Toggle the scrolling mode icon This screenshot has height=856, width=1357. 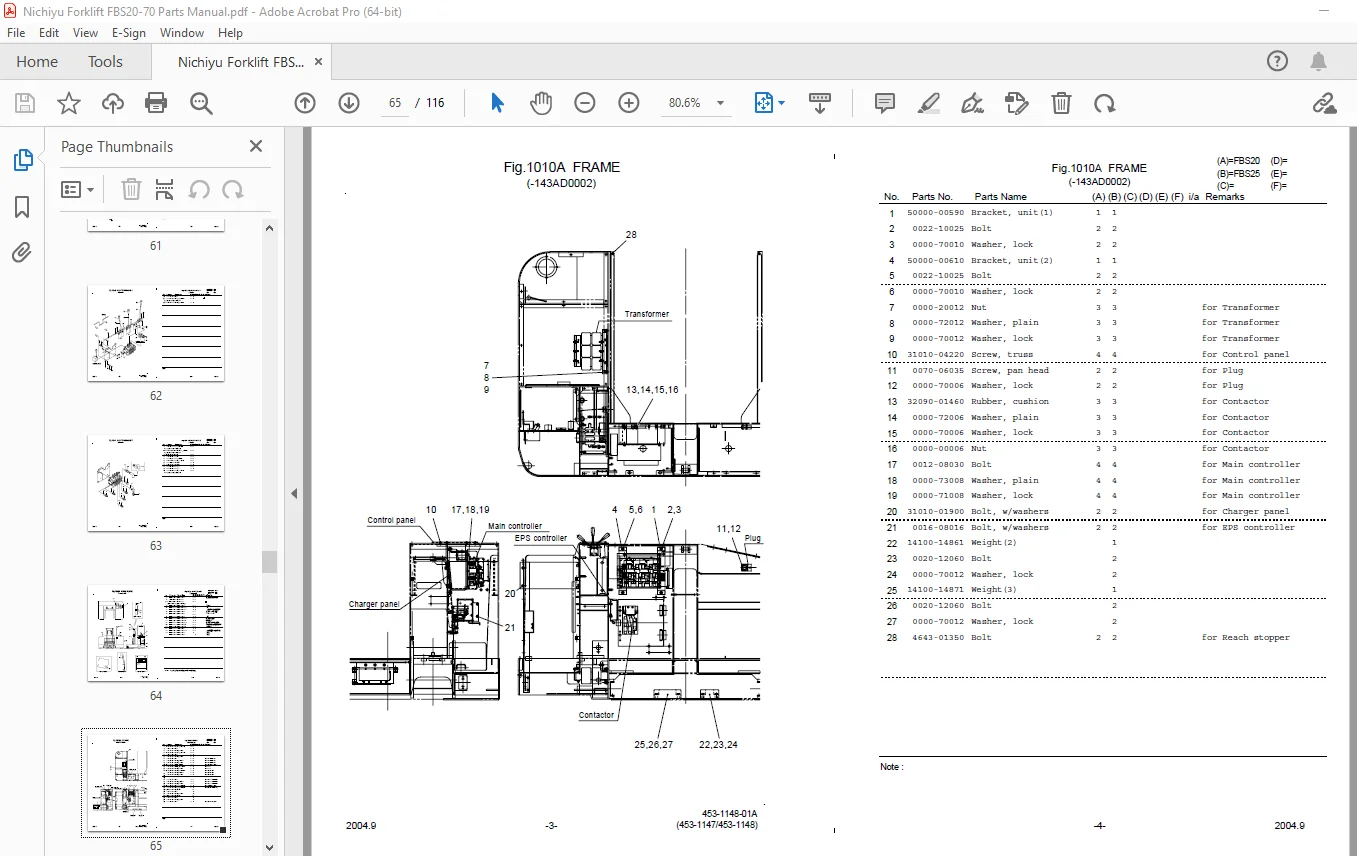[820, 103]
